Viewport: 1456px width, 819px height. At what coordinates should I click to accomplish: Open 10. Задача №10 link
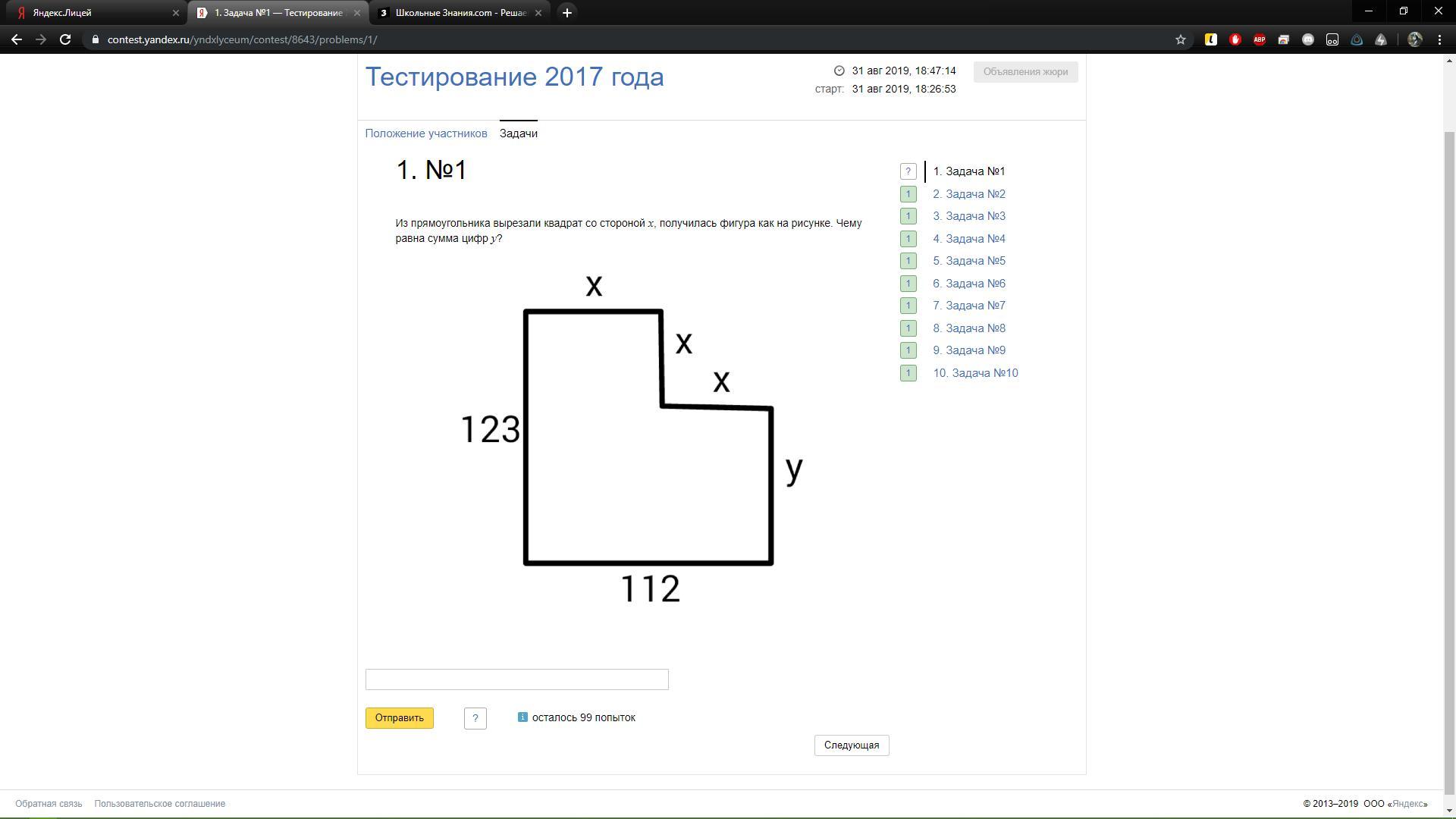point(974,373)
